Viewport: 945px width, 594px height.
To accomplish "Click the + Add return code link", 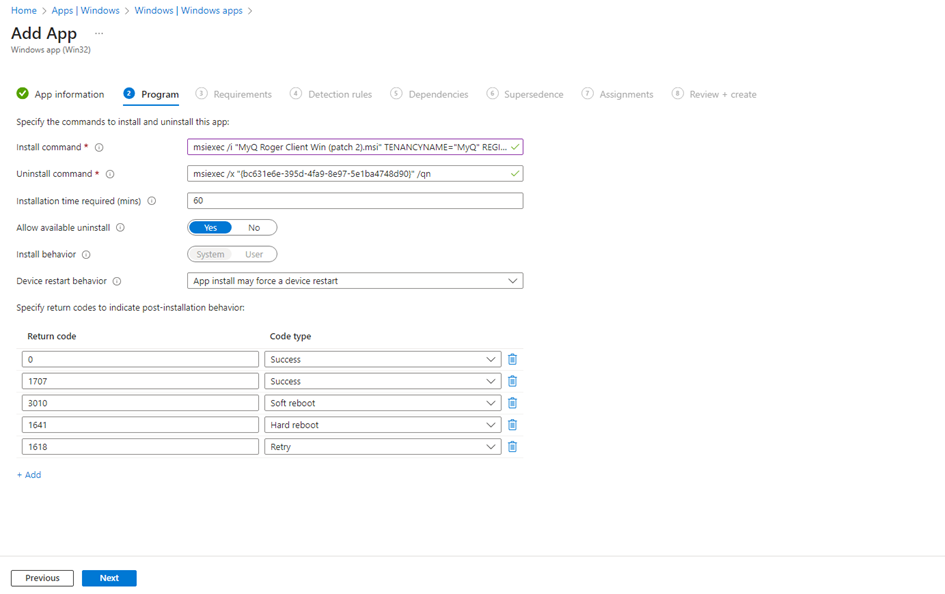I will pos(29,475).
